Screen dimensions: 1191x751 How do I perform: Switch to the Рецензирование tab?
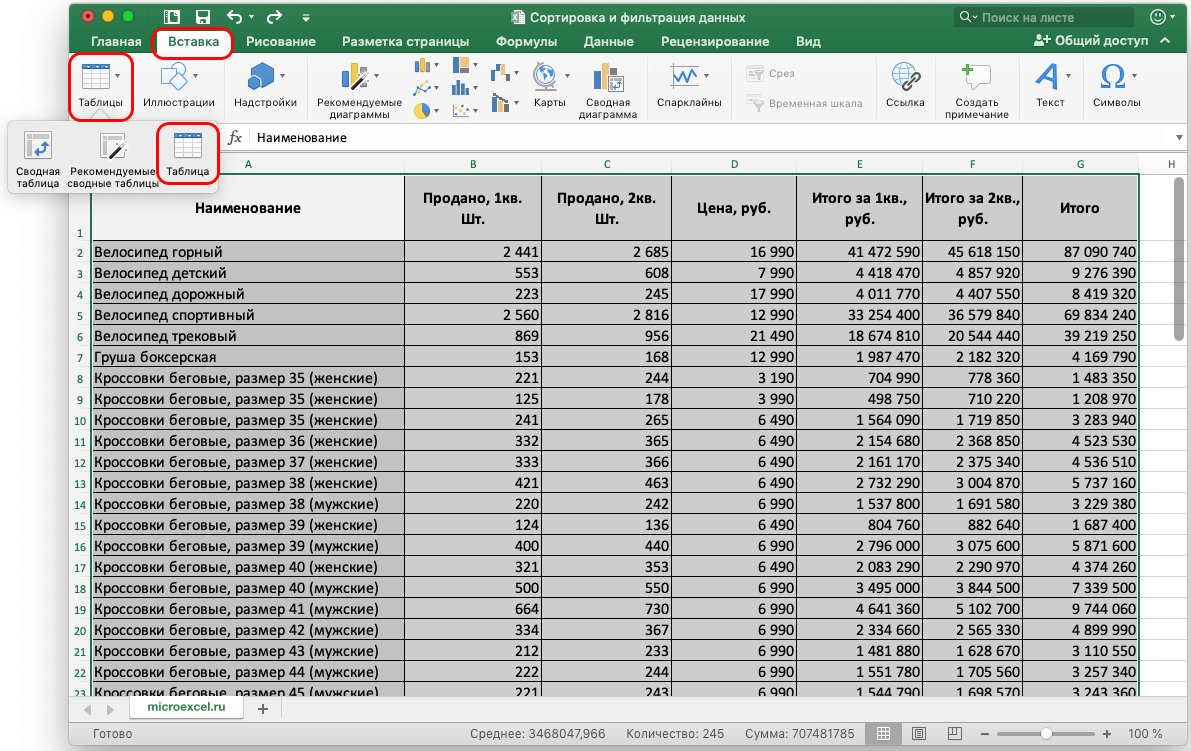715,41
